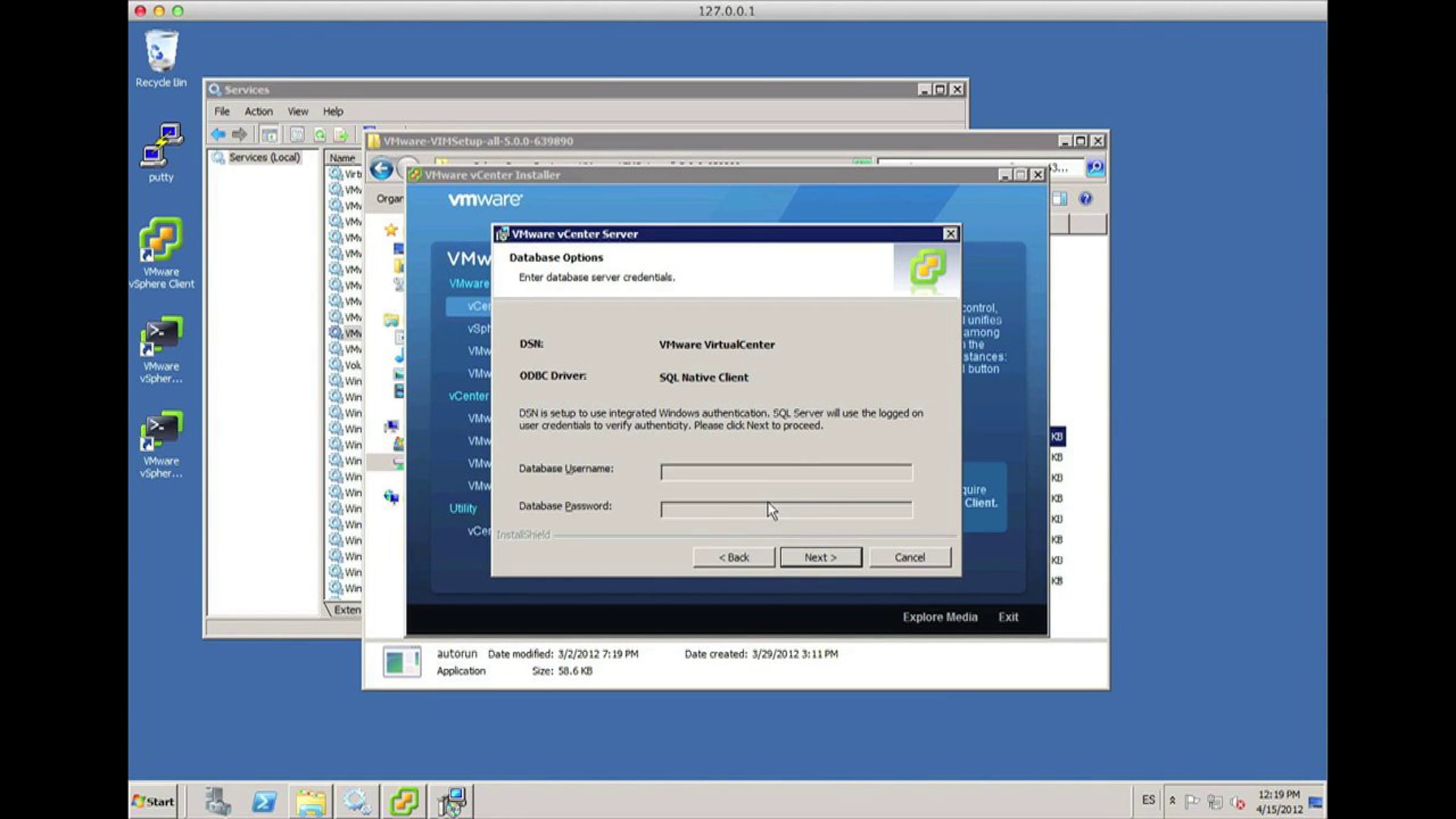The image size is (1456, 819).
Task: Click the < Back button
Action: 734,557
